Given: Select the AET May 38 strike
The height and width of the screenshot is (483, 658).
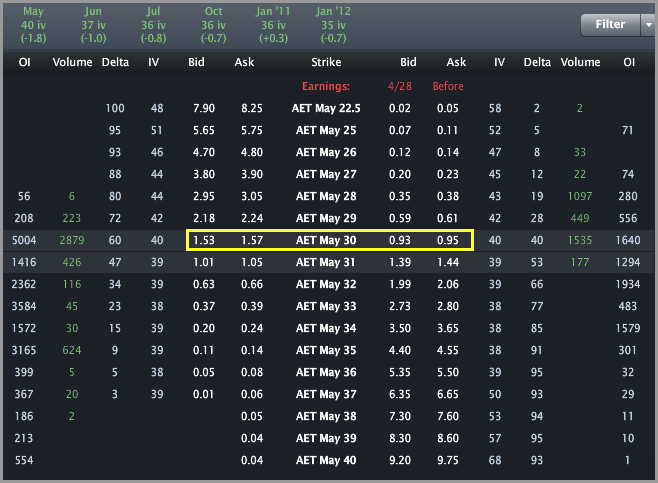Looking at the screenshot, I should tap(326, 416).
